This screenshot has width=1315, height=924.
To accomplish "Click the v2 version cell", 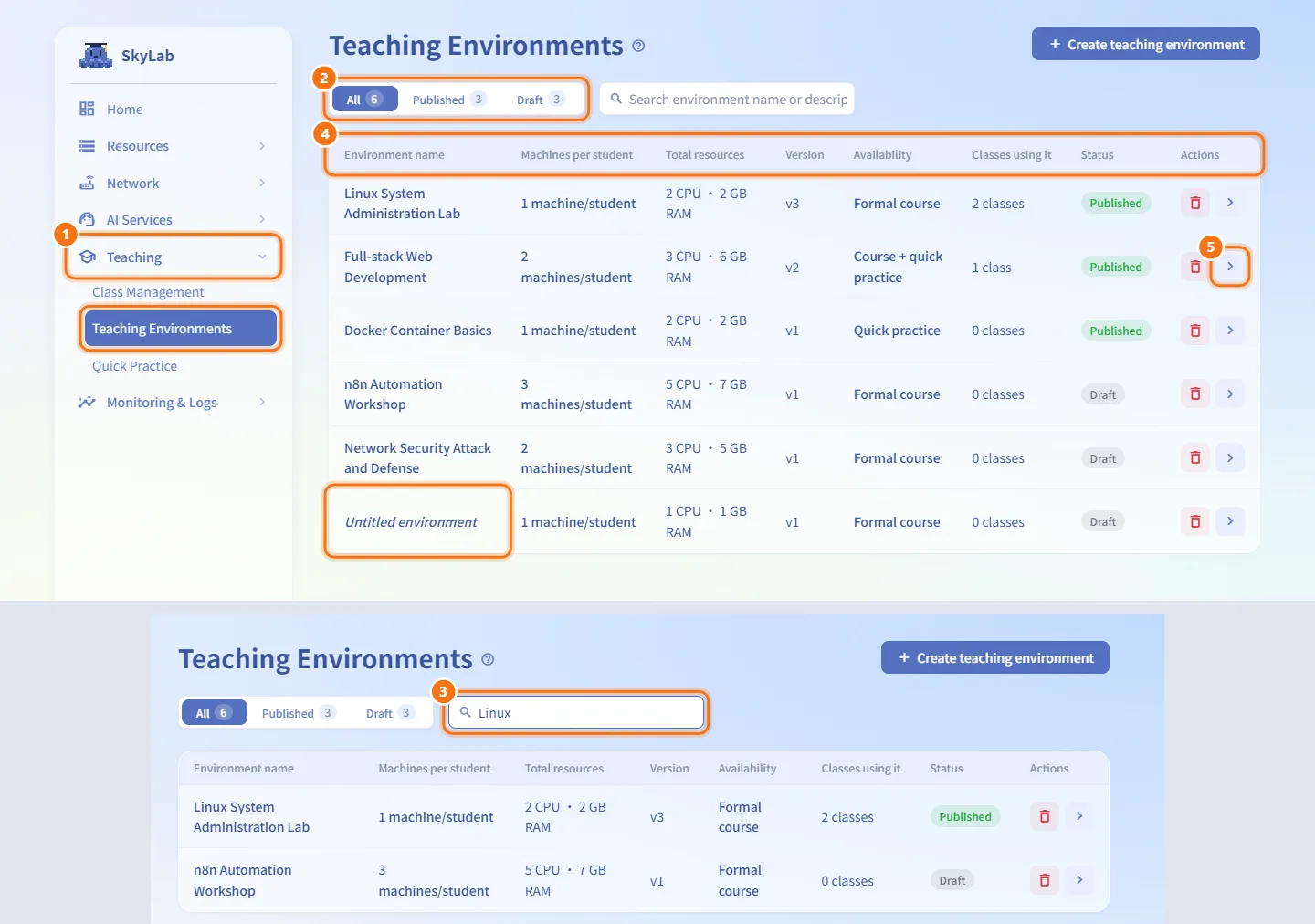I will pyautogui.click(x=793, y=268).
